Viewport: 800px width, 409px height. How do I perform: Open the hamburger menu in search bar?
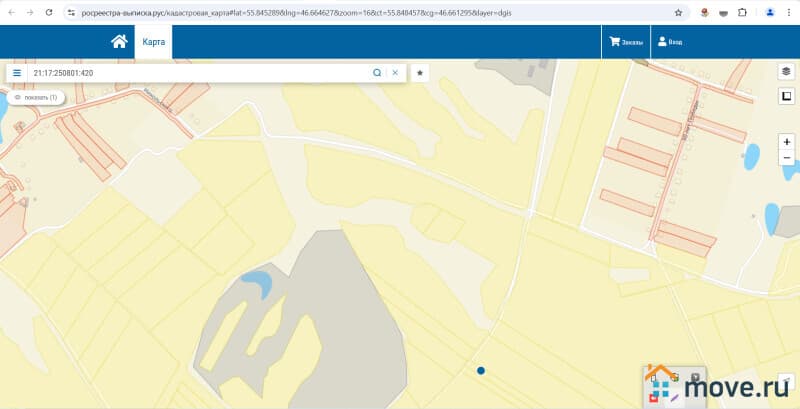pyautogui.click(x=17, y=73)
